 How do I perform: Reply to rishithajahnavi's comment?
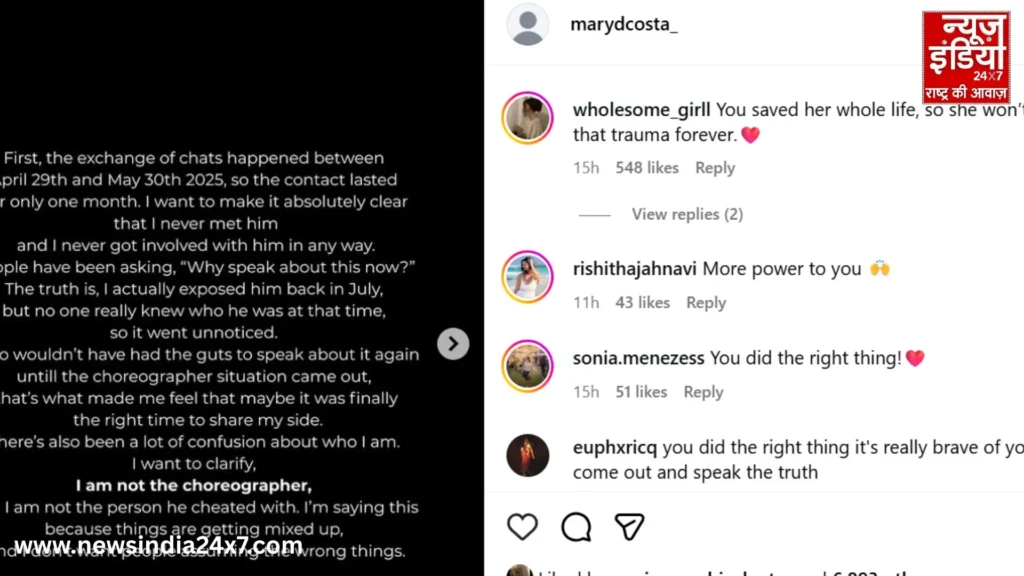pyautogui.click(x=705, y=303)
